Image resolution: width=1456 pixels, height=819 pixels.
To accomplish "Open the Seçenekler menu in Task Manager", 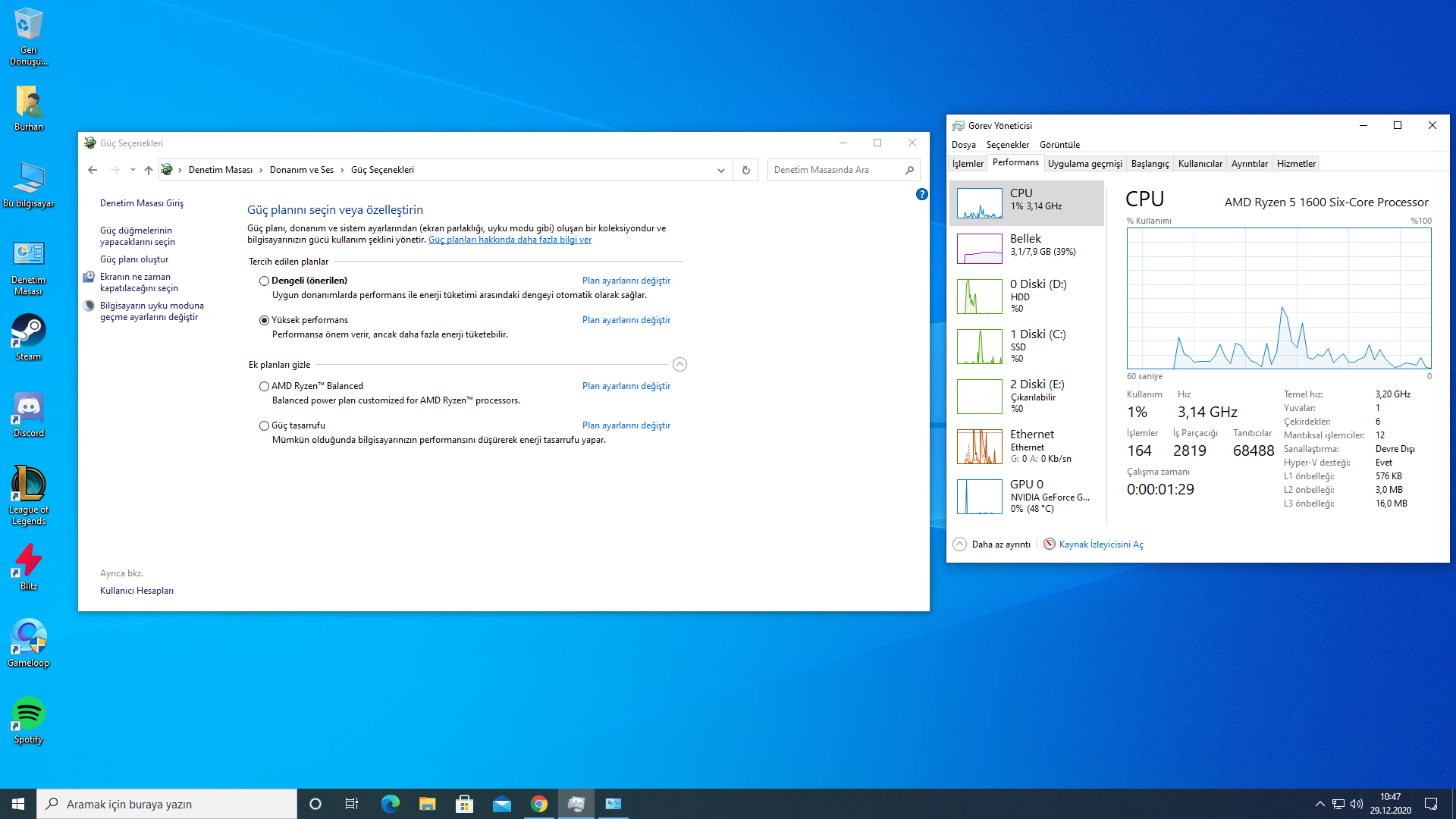I will 1008,145.
